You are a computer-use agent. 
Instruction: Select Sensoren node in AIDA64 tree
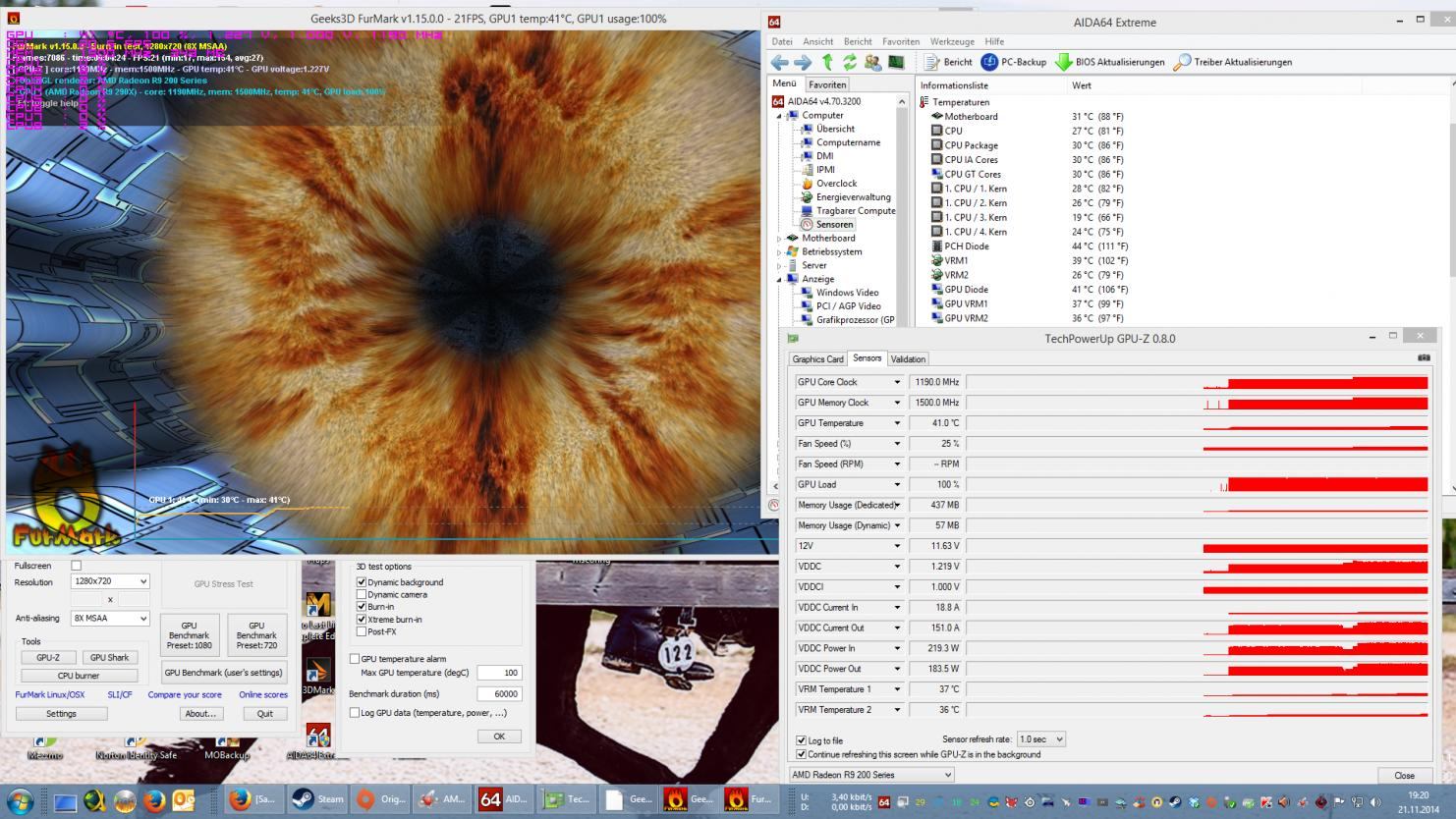click(x=827, y=225)
